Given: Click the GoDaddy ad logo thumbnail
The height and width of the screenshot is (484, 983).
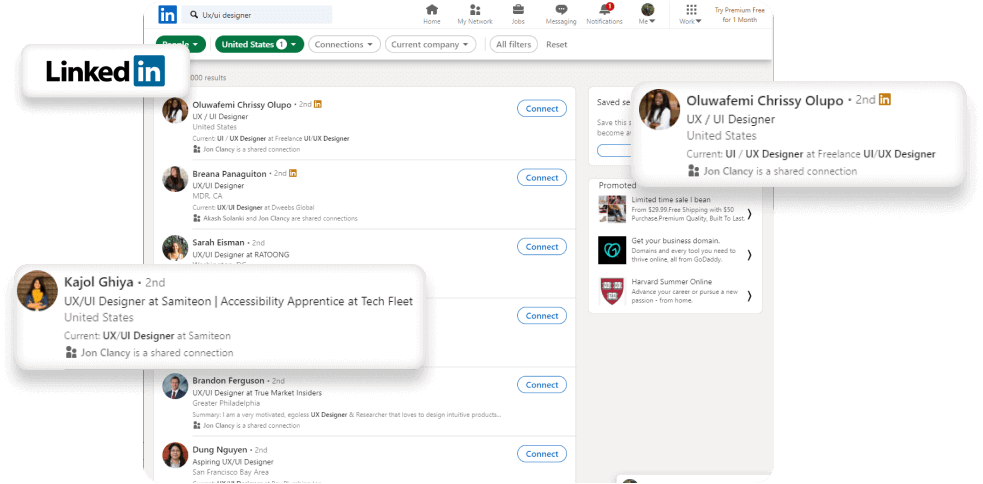Looking at the screenshot, I should tap(612, 250).
